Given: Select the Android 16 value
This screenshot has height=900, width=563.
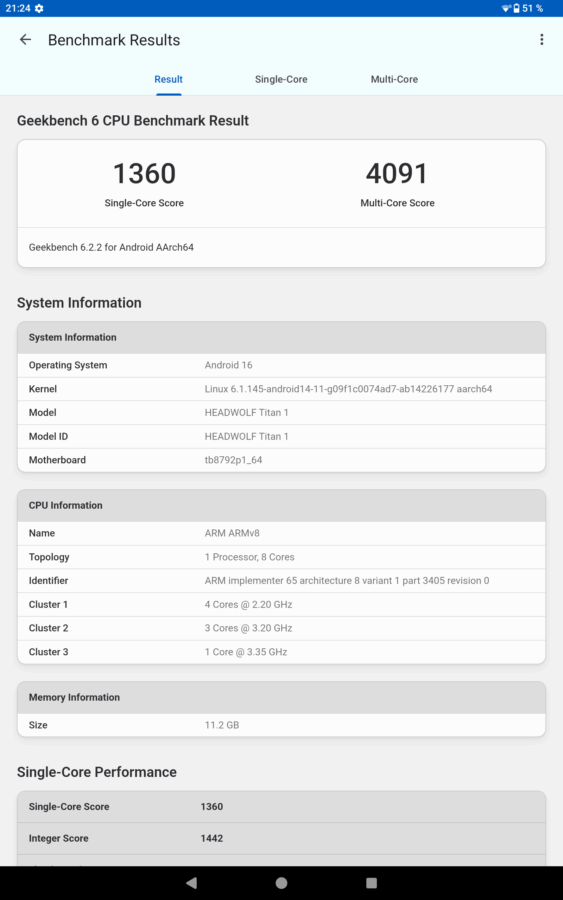Looking at the screenshot, I should (228, 365).
